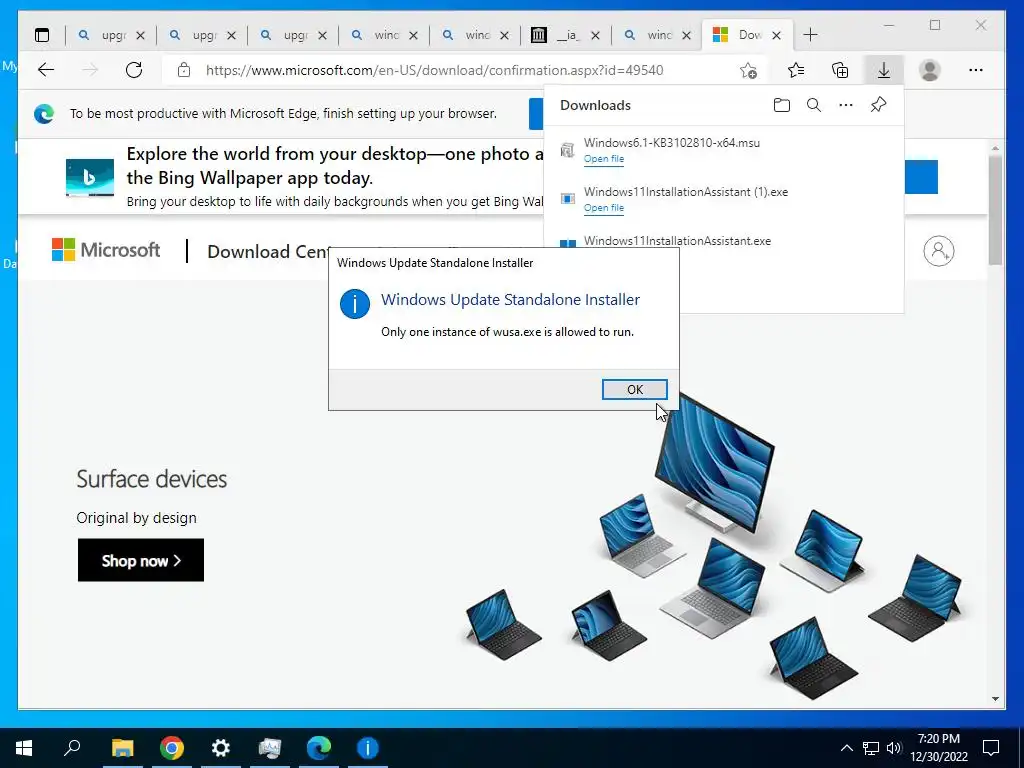Viewport: 1024px width, 768px height.
Task: Open downloads folder icon in Downloads panel
Action: point(782,105)
